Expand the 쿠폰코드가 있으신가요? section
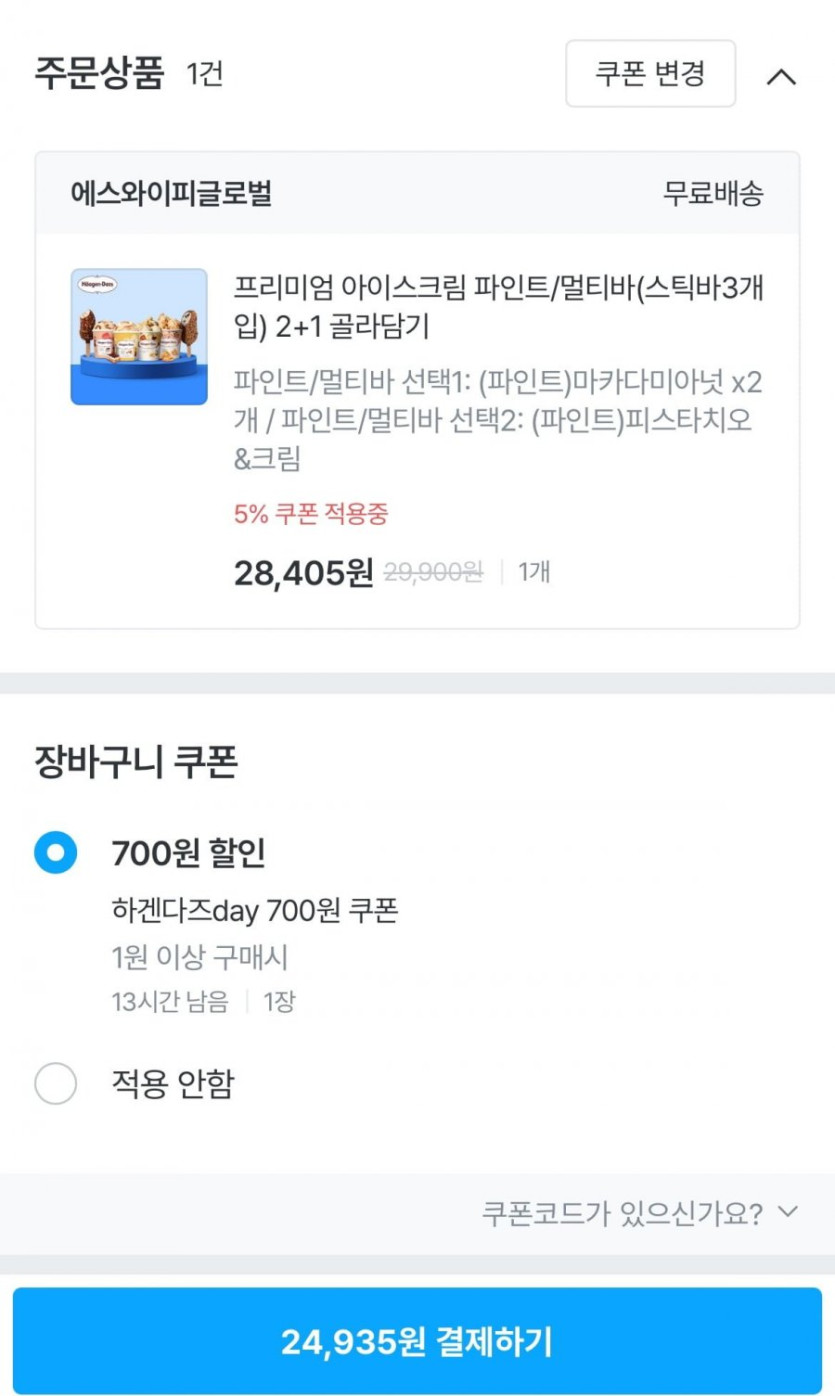Screen dimensions: 835x1396 click(x=640, y=1213)
